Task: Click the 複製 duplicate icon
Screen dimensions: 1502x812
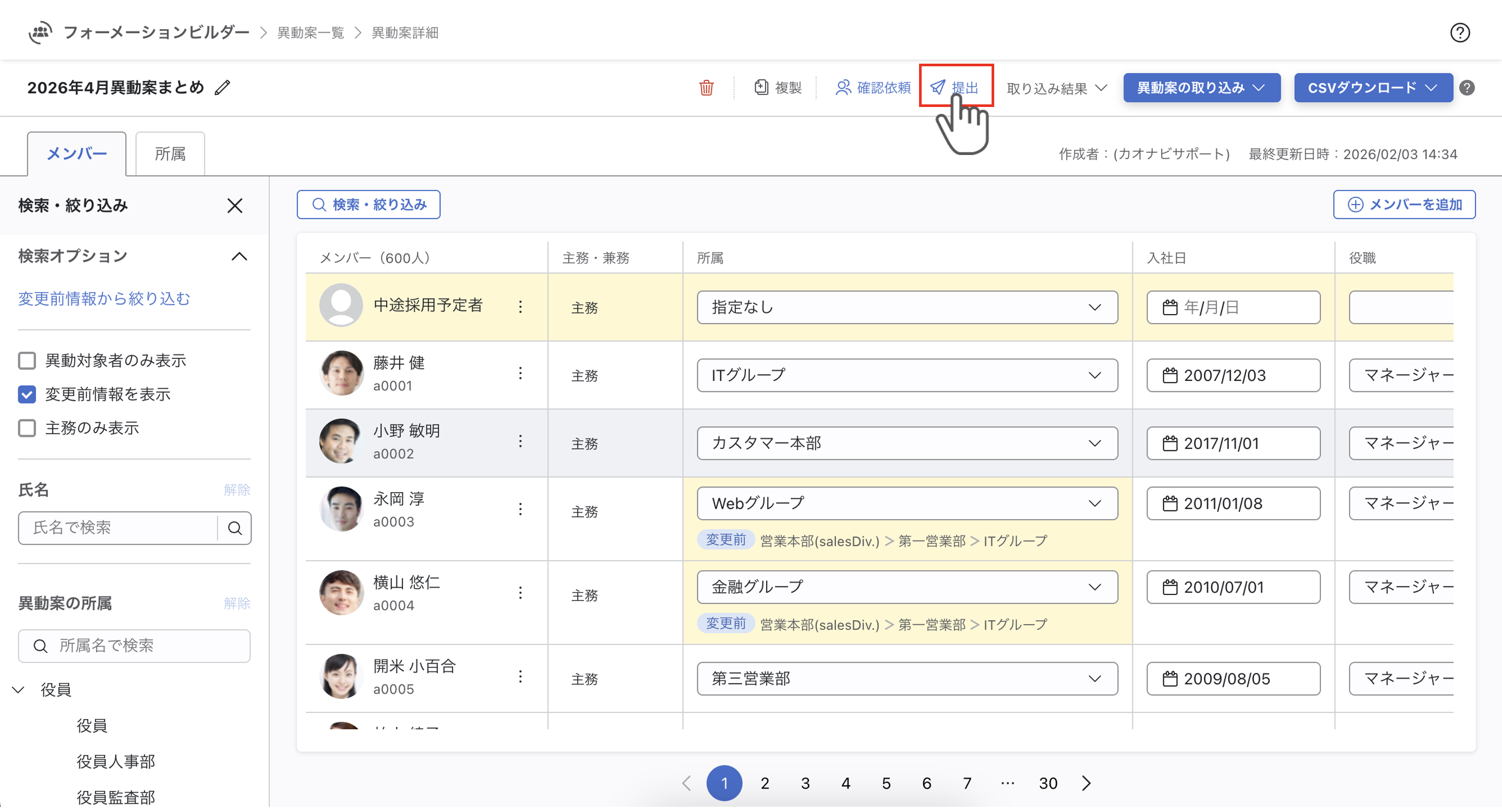Action: (x=761, y=88)
